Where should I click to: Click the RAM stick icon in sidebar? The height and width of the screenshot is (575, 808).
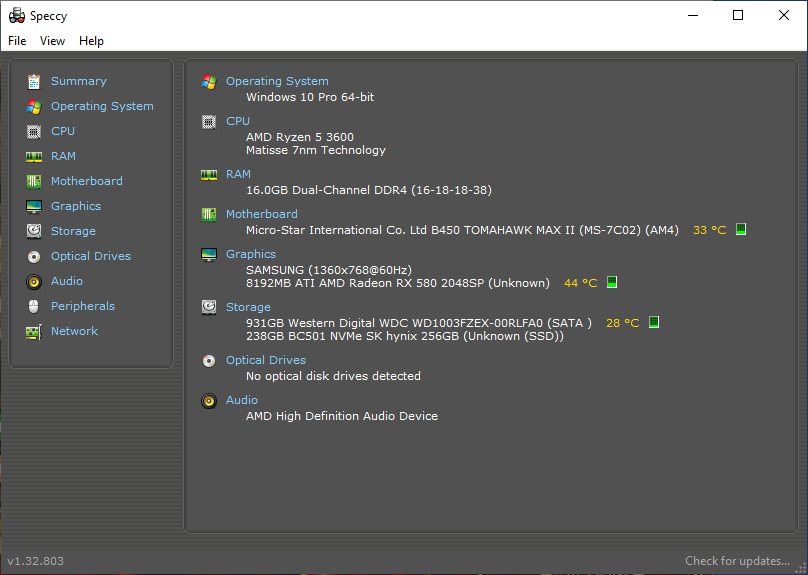coord(34,157)
